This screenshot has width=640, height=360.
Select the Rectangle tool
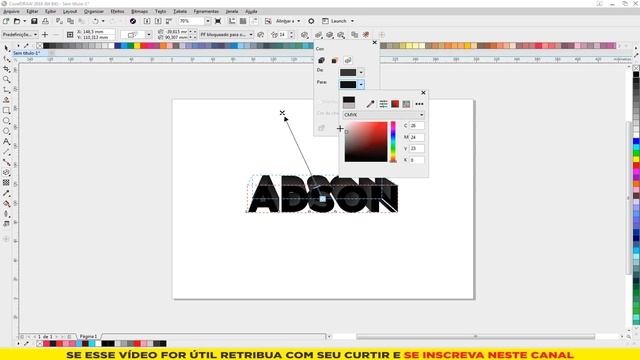tap(7, 111)
